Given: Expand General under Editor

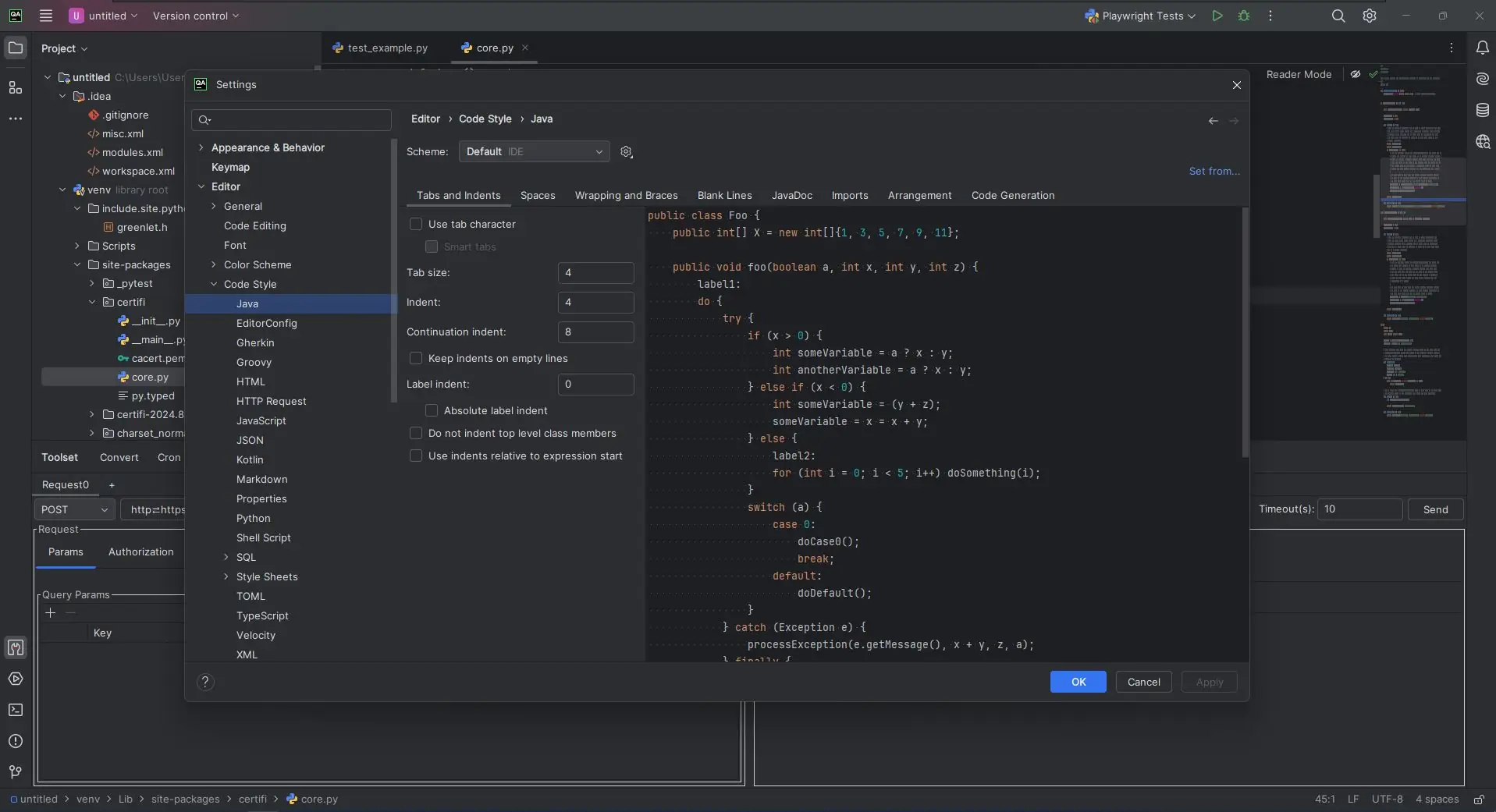Looking at the screenshot, I should pos(214,207).
